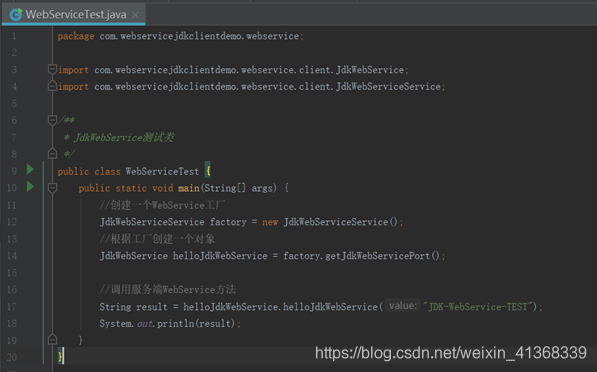This screenshot has width=597, height=372.
Task: Click the comment '//根据工厂创建一个对象'
Action: coord(157,239)
